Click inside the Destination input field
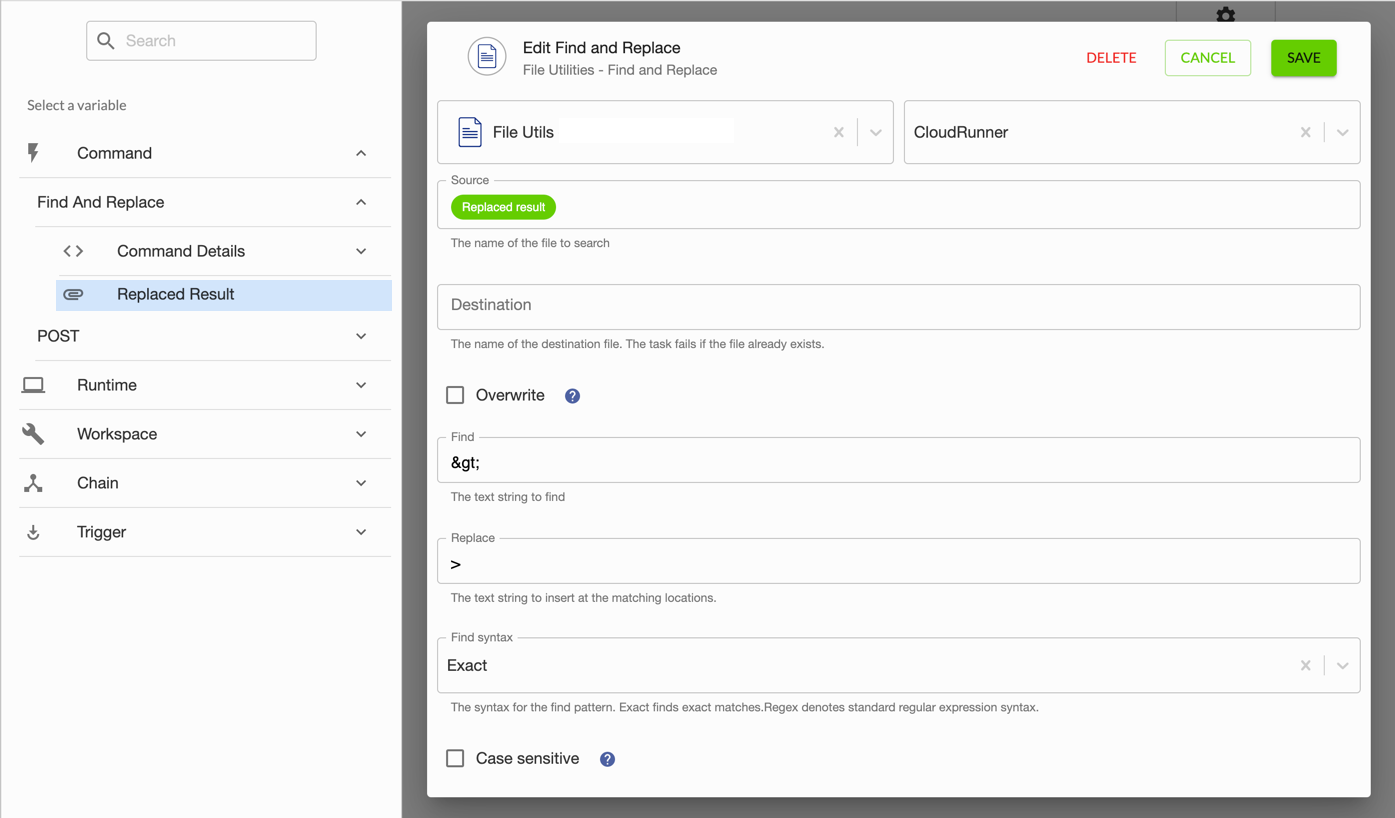This screenshot has width=1395, height=818. click(x=898, y=306)
